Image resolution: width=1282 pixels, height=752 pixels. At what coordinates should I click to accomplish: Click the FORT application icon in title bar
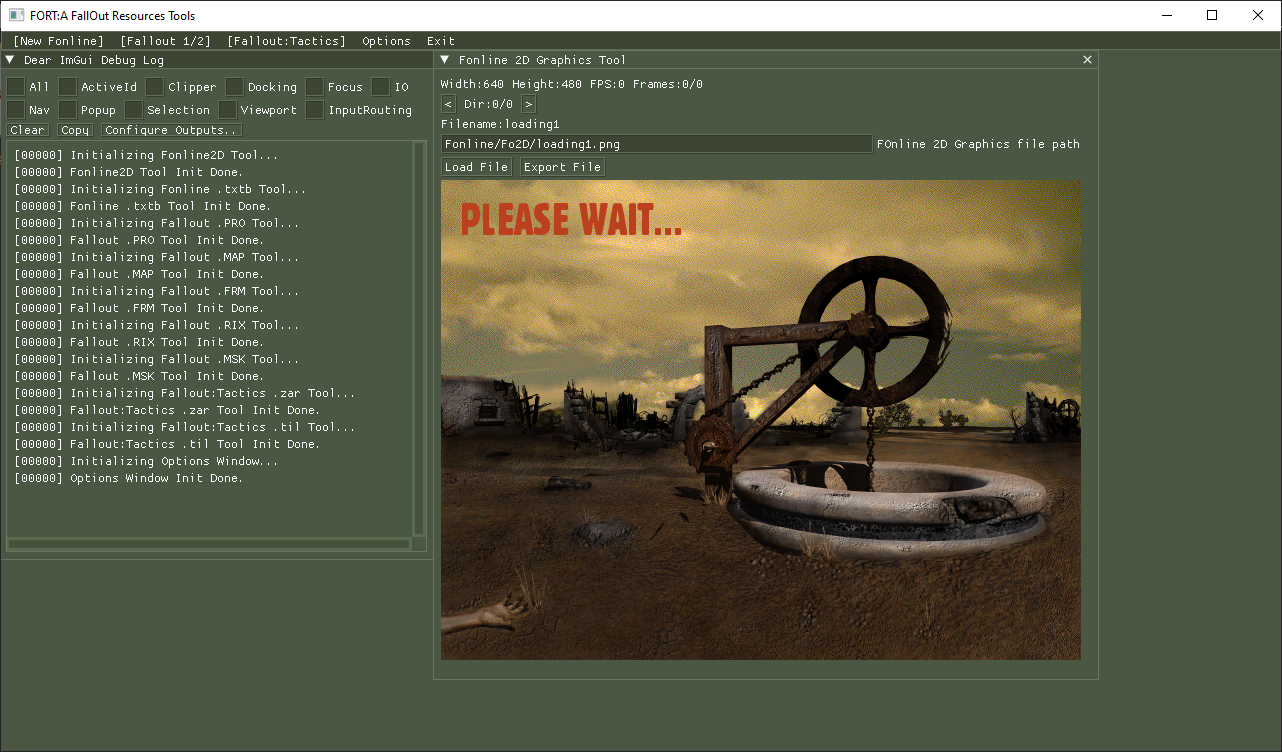[x=16, y=15]
